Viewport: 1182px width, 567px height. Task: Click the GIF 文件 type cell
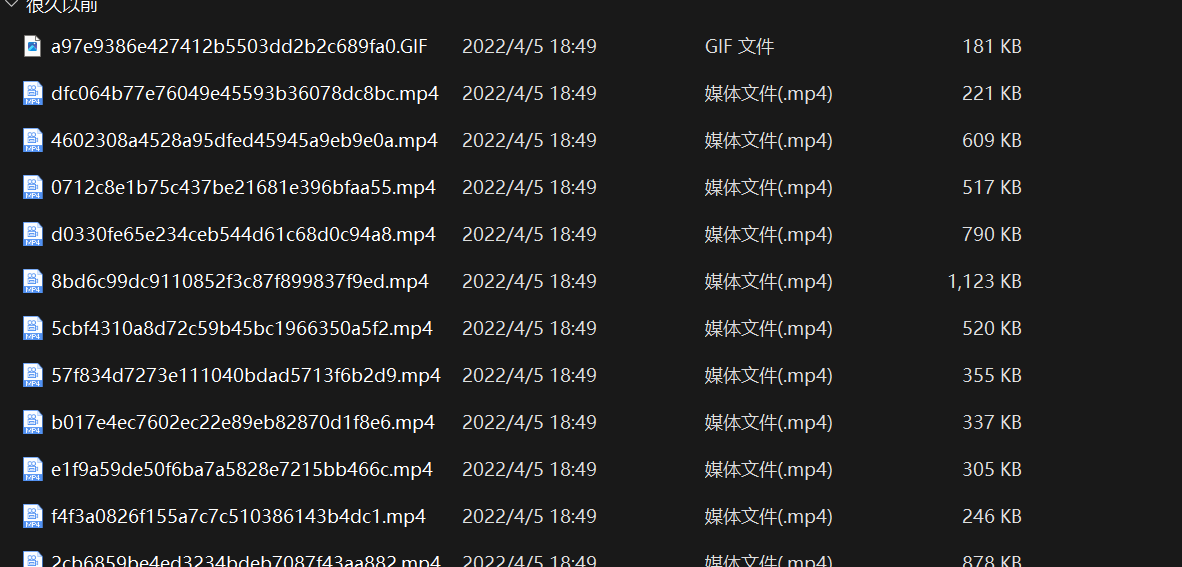pos(739,46)
